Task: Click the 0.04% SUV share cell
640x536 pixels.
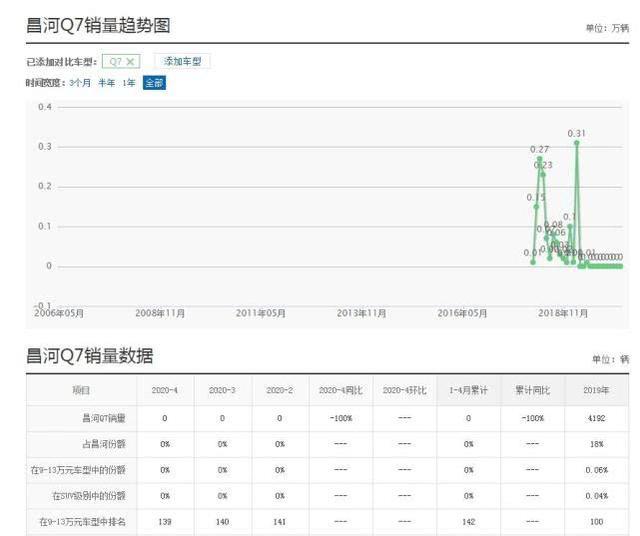Action: coord(596,496)
